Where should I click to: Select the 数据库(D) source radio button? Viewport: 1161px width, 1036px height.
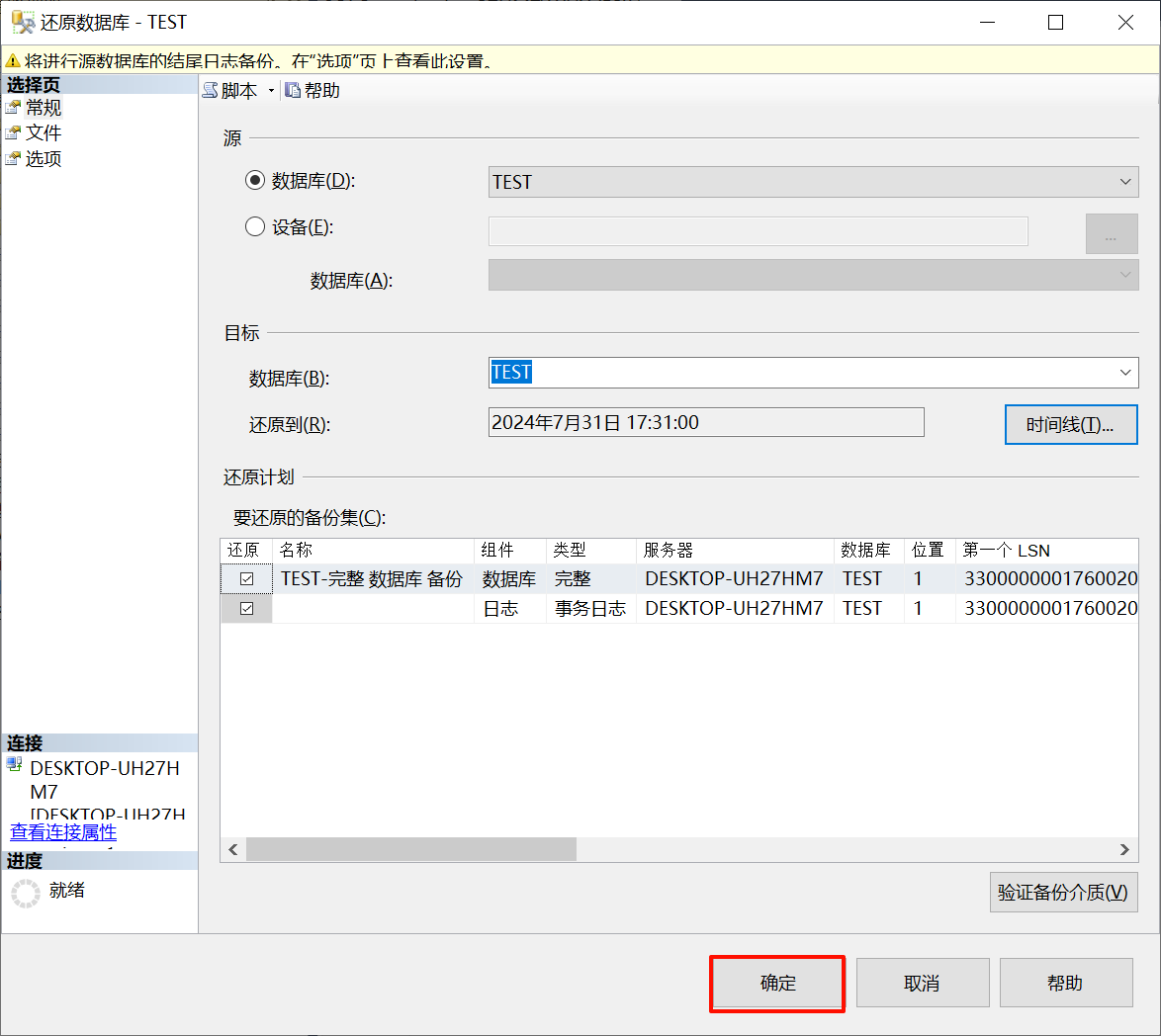[x=255, y=181]
